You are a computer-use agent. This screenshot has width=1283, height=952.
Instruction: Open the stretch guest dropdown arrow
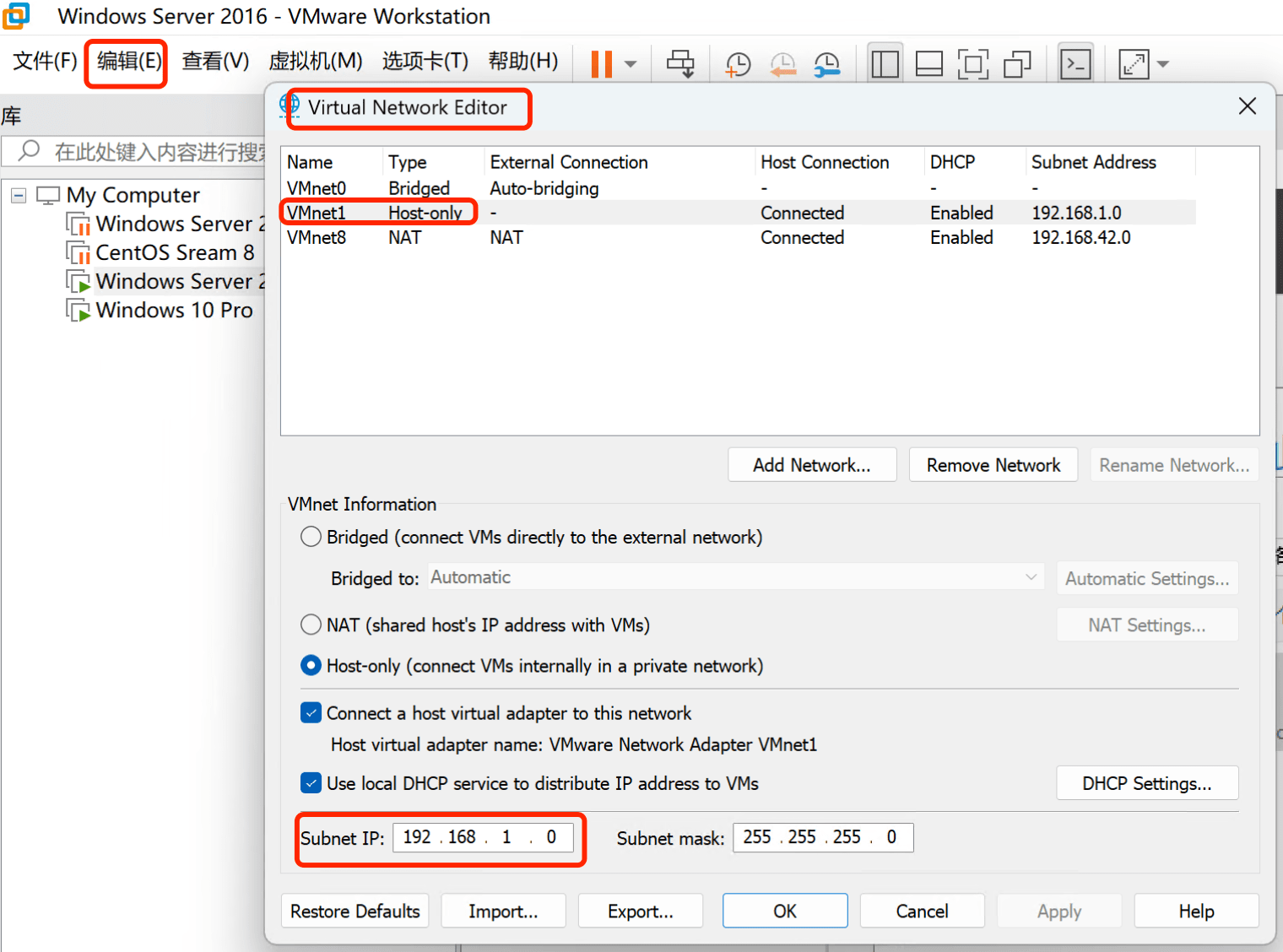click(x=1163, y=64)
